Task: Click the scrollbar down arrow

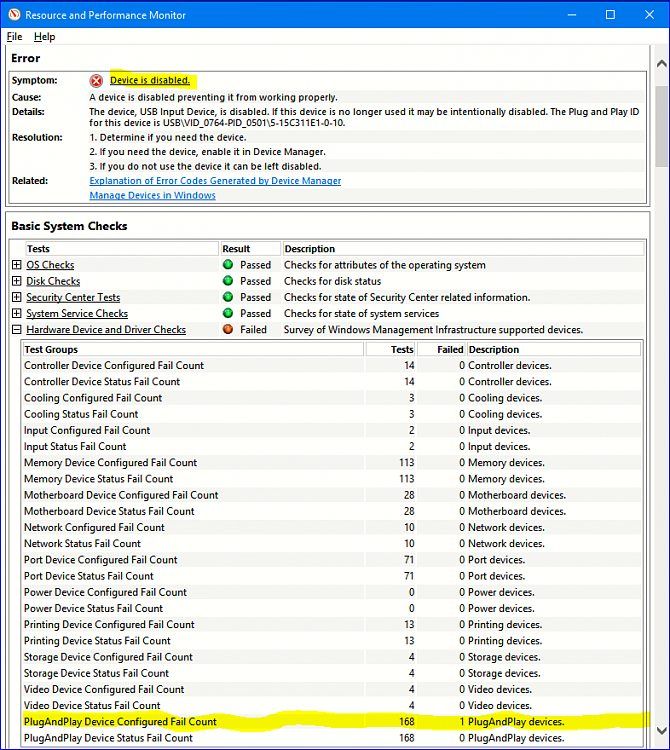Action: pyautogui.click(x=661, y=731)
